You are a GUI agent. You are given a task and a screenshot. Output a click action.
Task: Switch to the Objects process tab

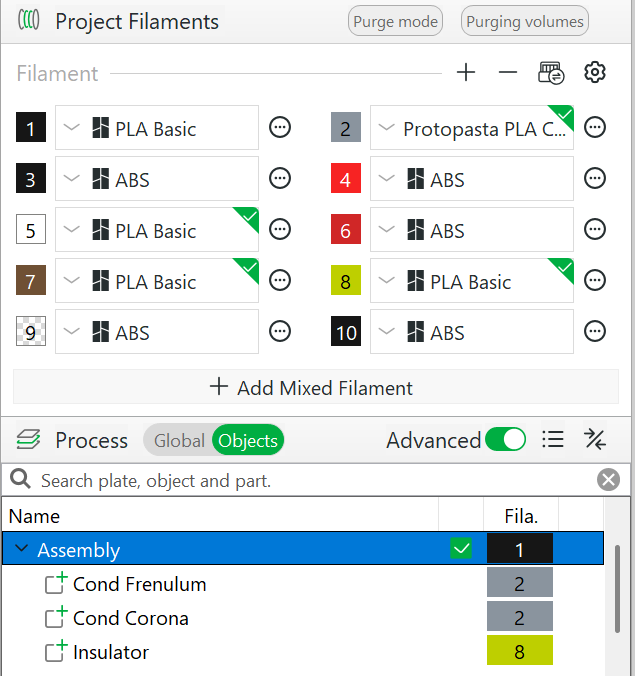(248, 440)
